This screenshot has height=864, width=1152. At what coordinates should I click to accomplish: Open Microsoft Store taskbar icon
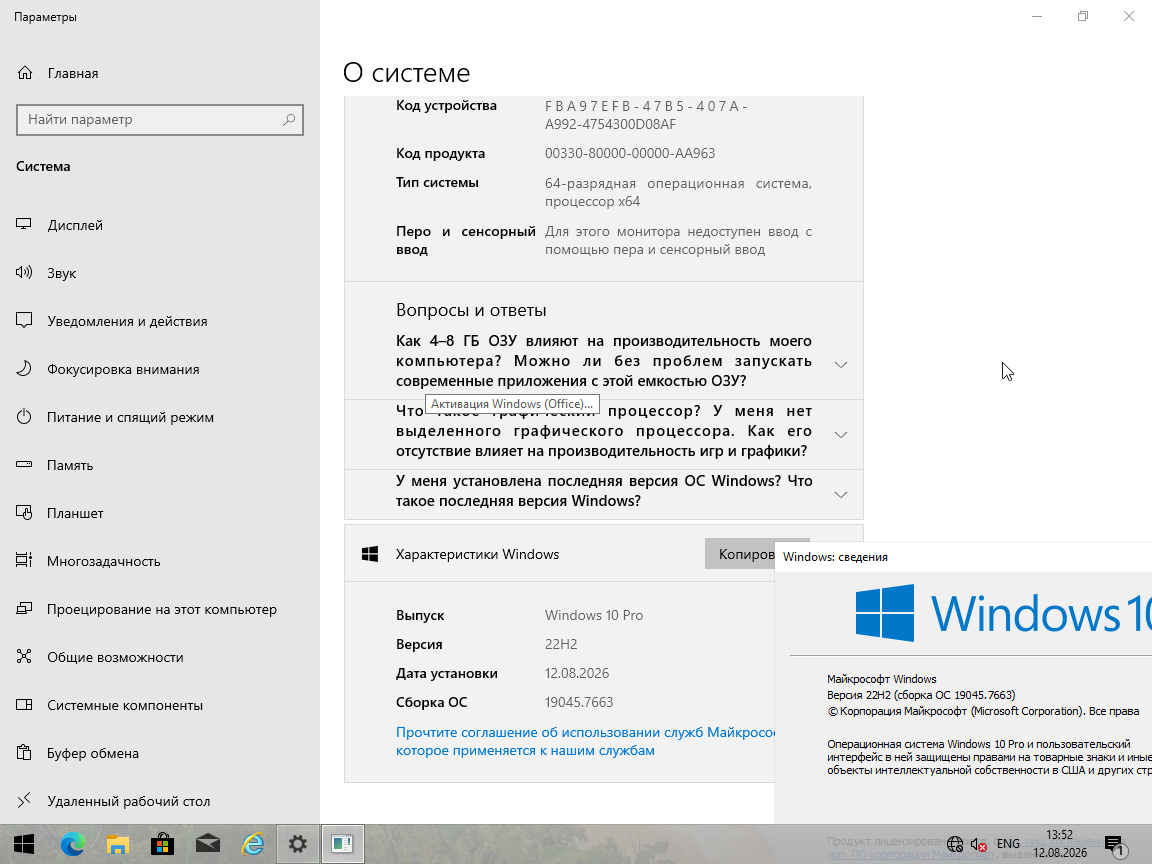pos(162,844)
